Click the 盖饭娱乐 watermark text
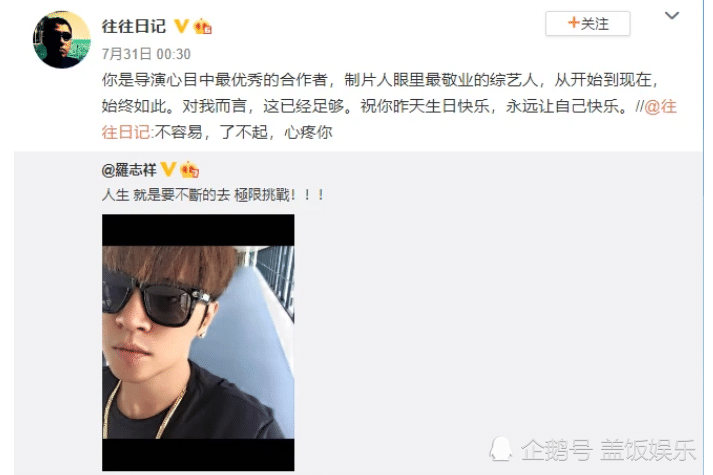Viewport: 713px width, 475px height. (648, 450)
